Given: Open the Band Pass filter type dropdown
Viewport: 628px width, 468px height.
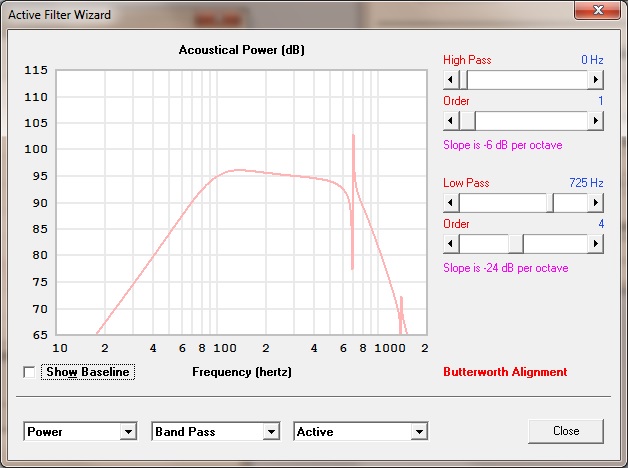Looking at the screenshot, I should (271, 432).
